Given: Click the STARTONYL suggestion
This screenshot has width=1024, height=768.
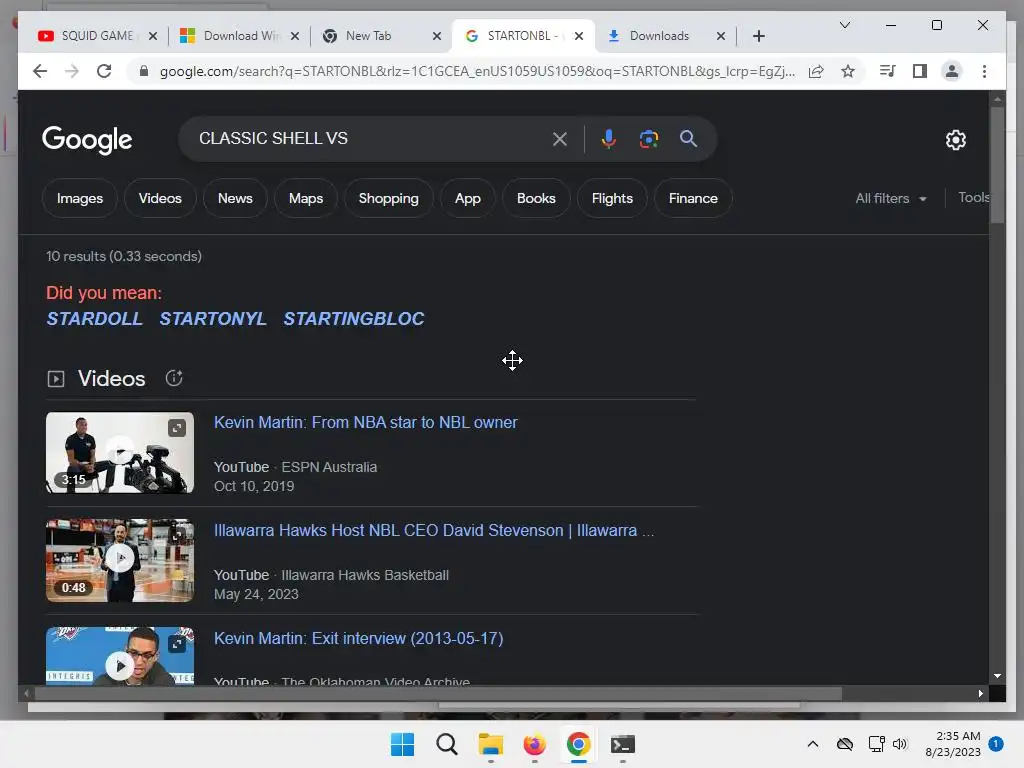Looking at the screenshot, I should point(213,319).
